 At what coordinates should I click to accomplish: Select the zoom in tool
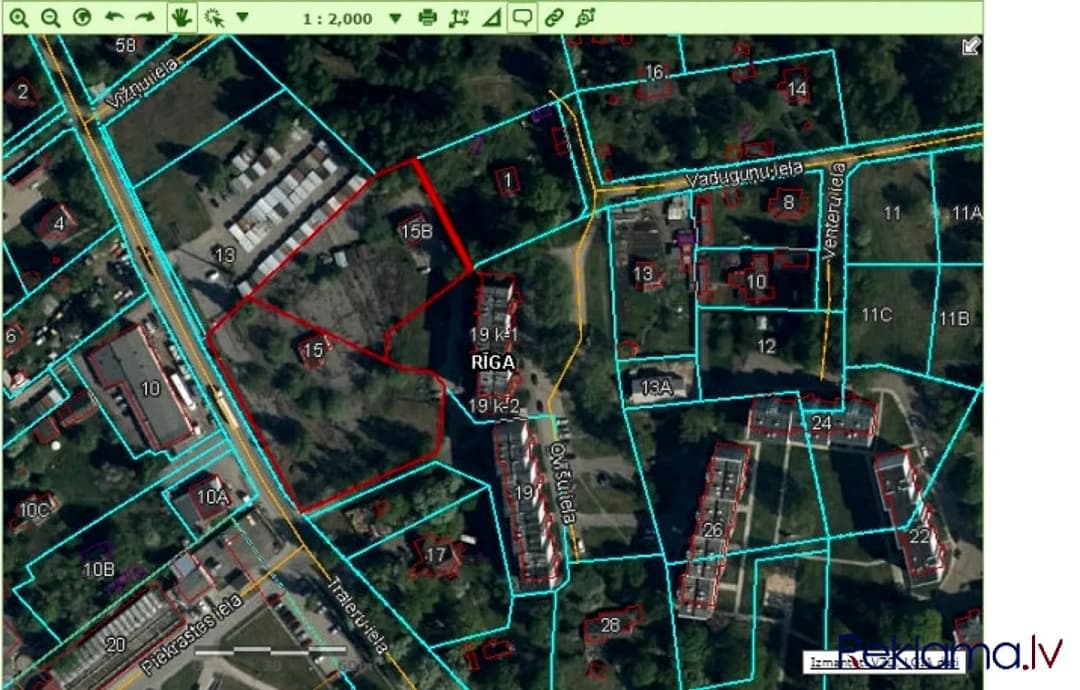19,17
